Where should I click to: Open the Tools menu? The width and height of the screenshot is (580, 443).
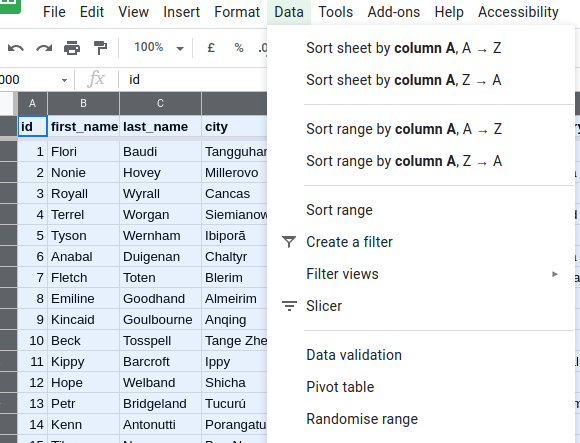coord(335,12)
